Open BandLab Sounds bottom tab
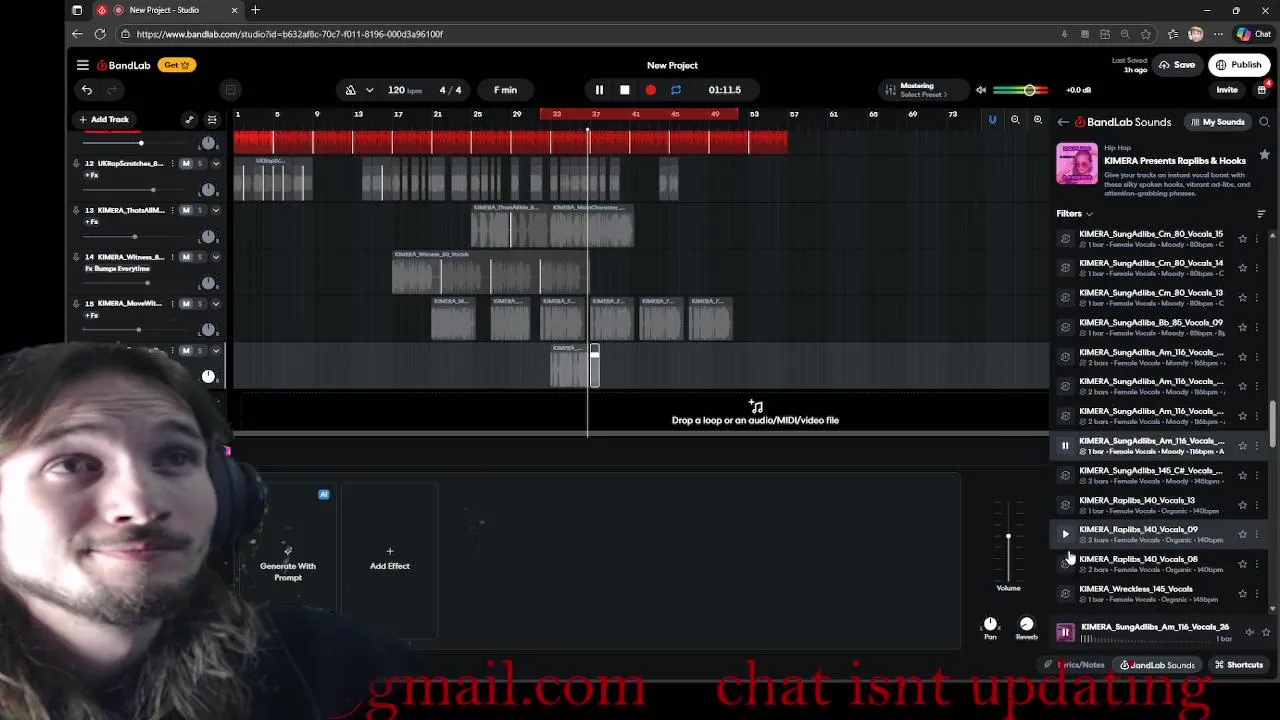Screen dimensions: 1280x720 1157,665
